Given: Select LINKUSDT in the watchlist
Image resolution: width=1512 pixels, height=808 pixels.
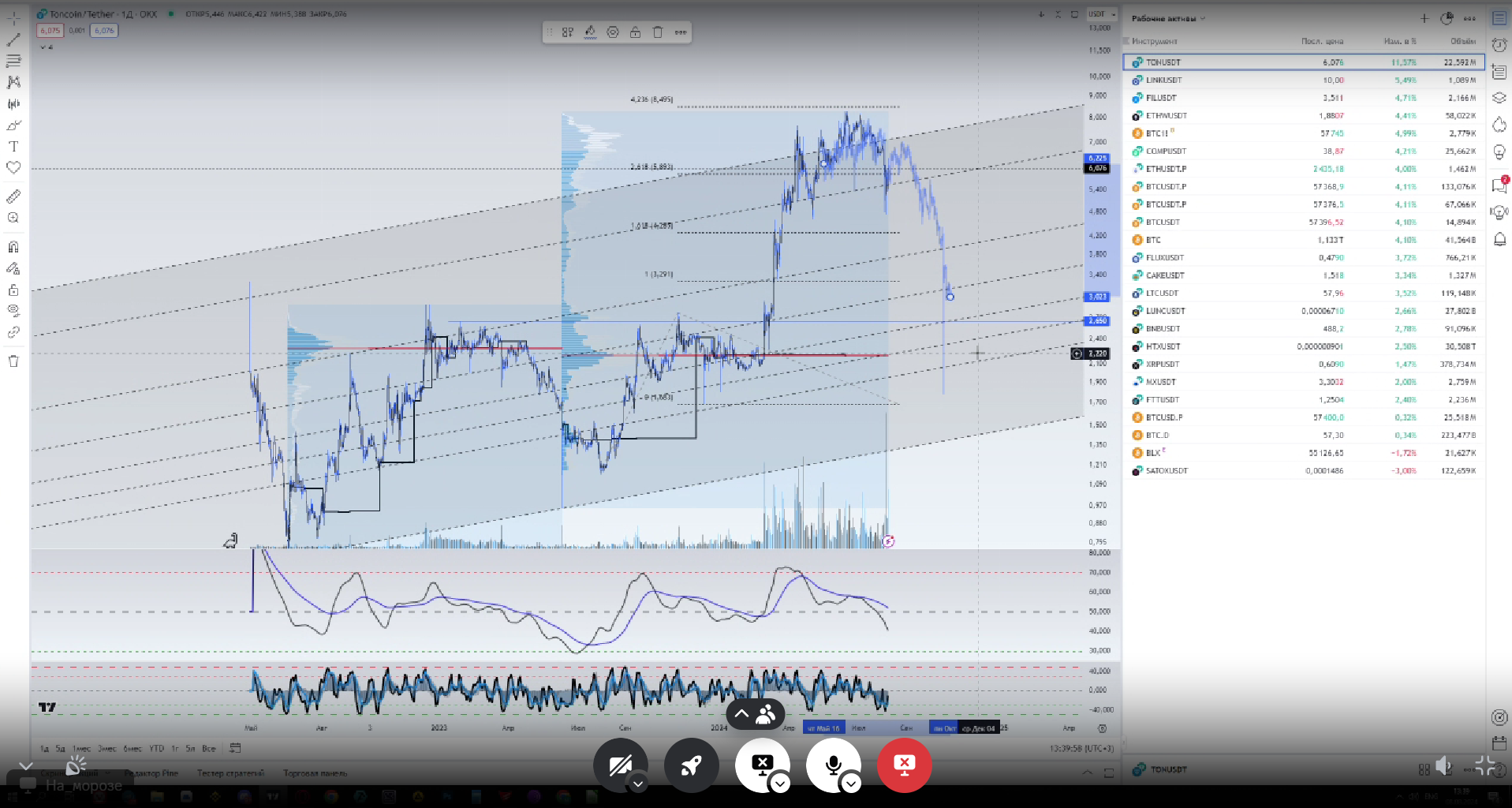Looking at the screenshot, I should 1163,80.
